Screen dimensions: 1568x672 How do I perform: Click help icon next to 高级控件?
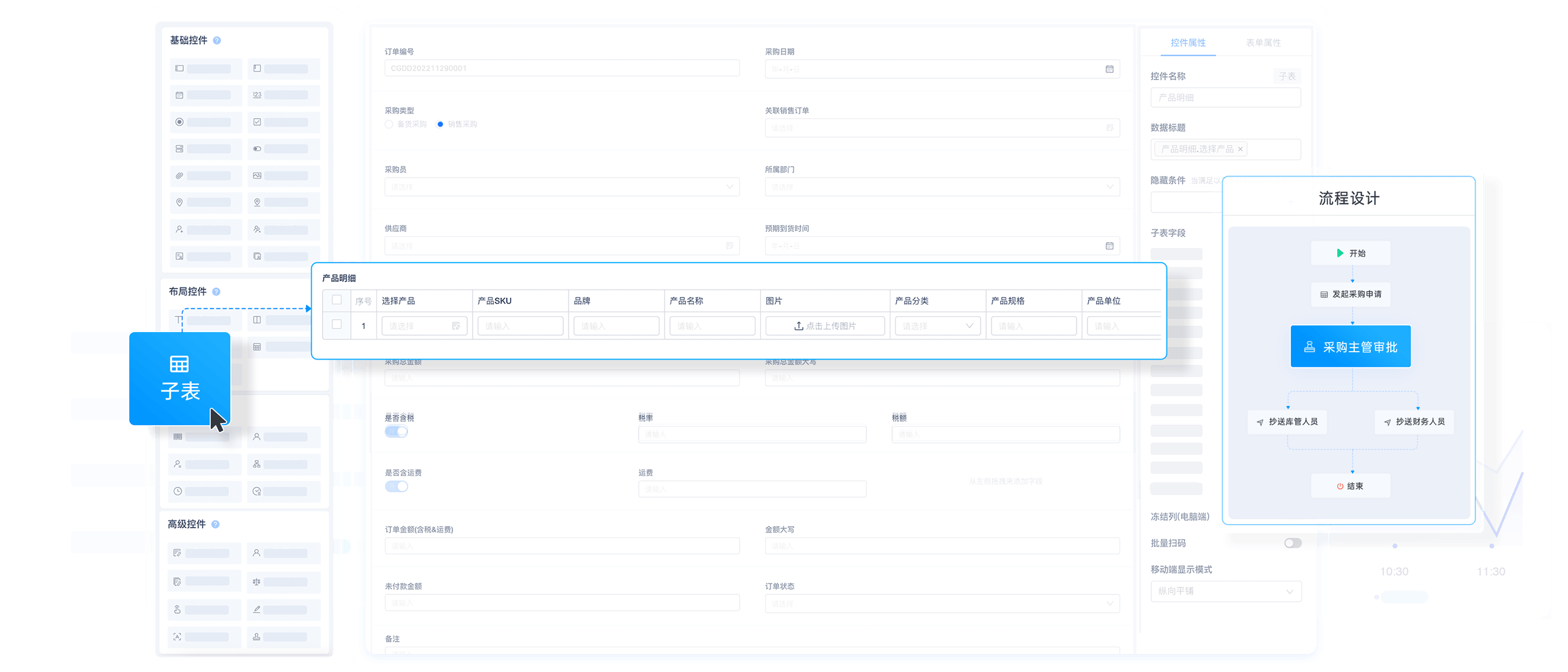click(216, 525)
